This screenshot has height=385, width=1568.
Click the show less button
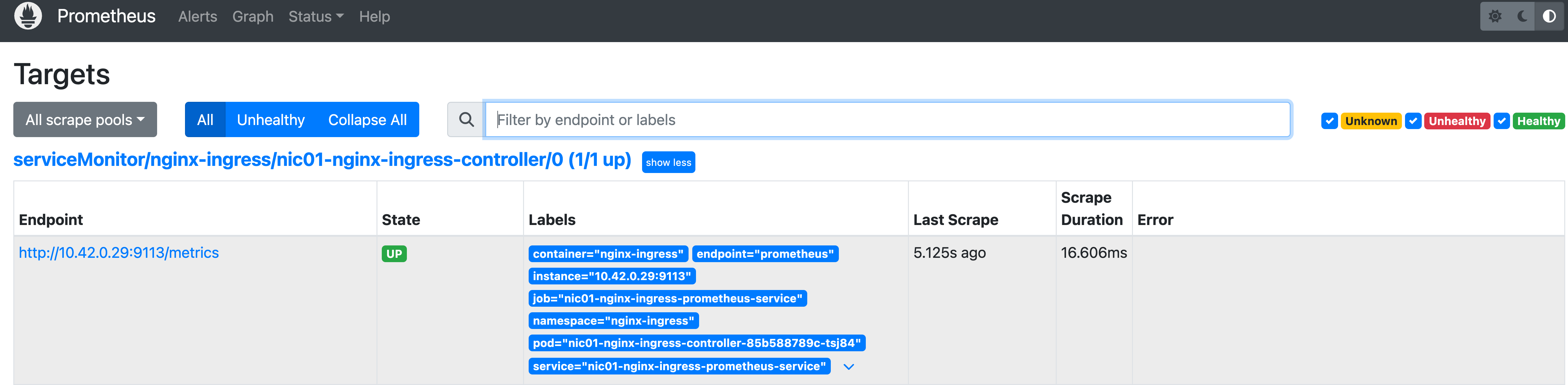(x=668, y=162)
